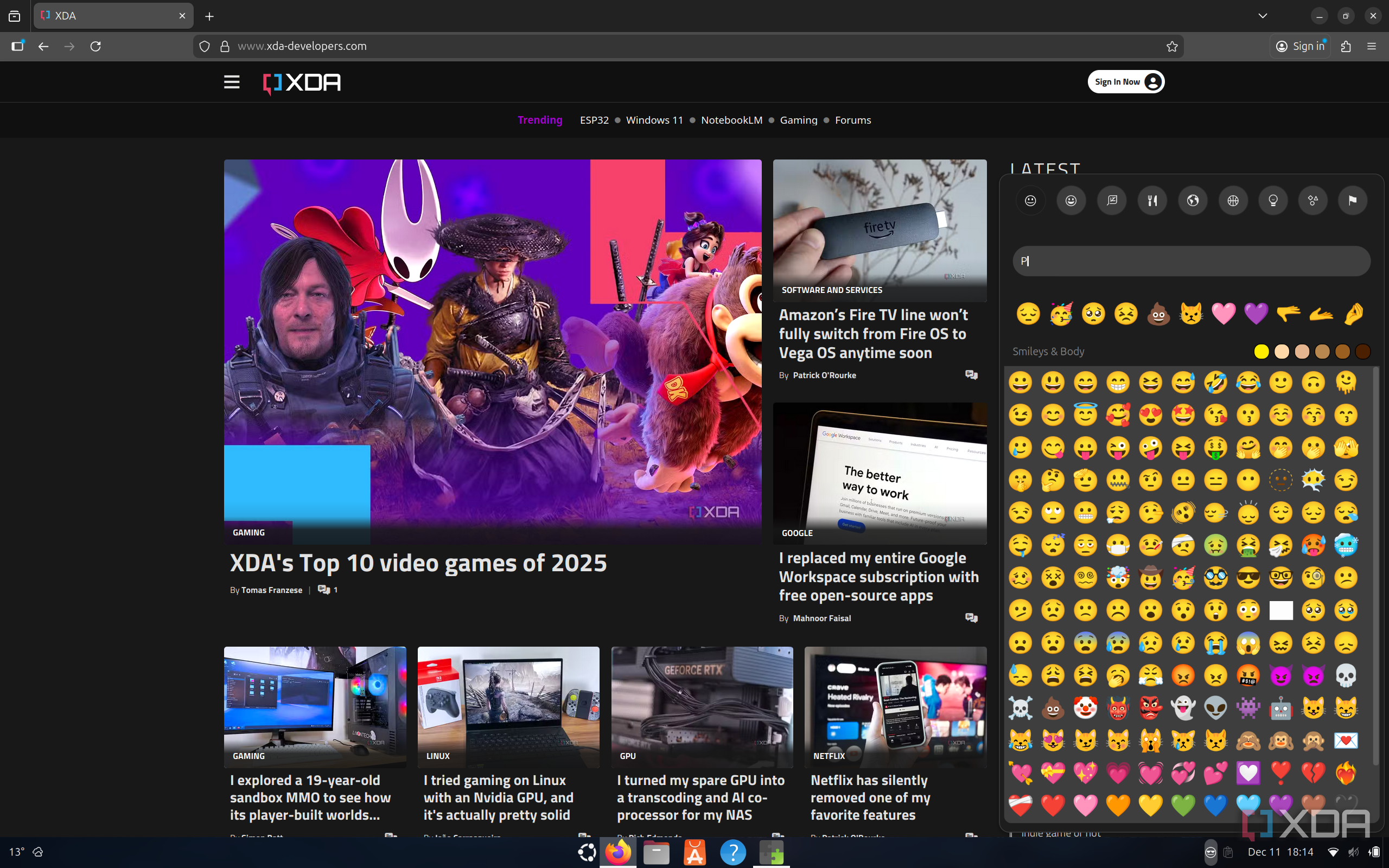Click the URL address bar
The height and width of the screenshot is (868, 1389).
click(689, 47)
